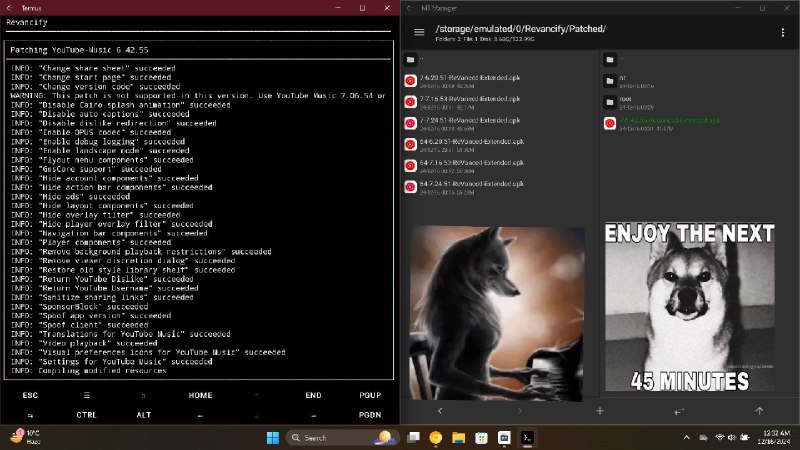Tap the plus icon in MT Manager bottom bar
The image size is (800, 450).
599,411
